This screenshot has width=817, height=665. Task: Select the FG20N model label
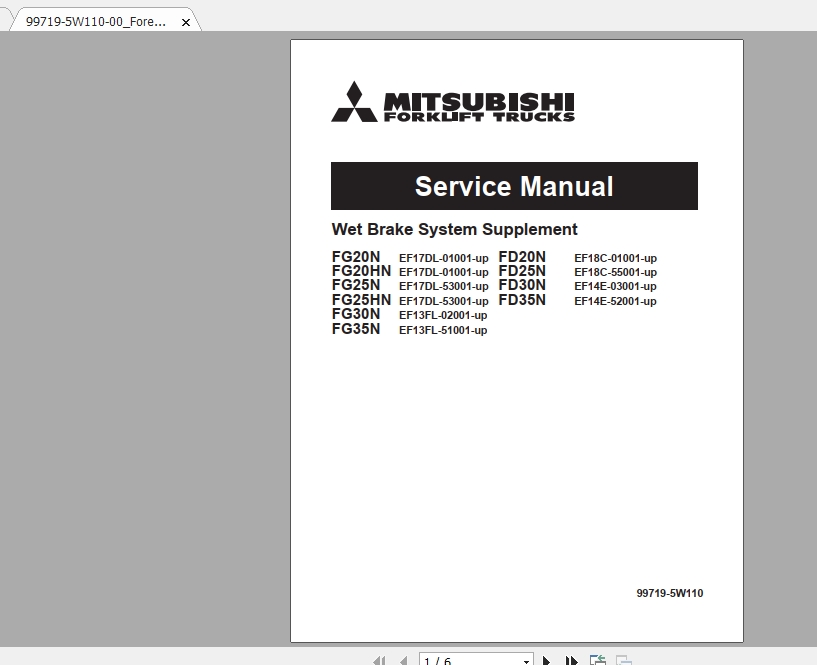[x=355, y=257]
